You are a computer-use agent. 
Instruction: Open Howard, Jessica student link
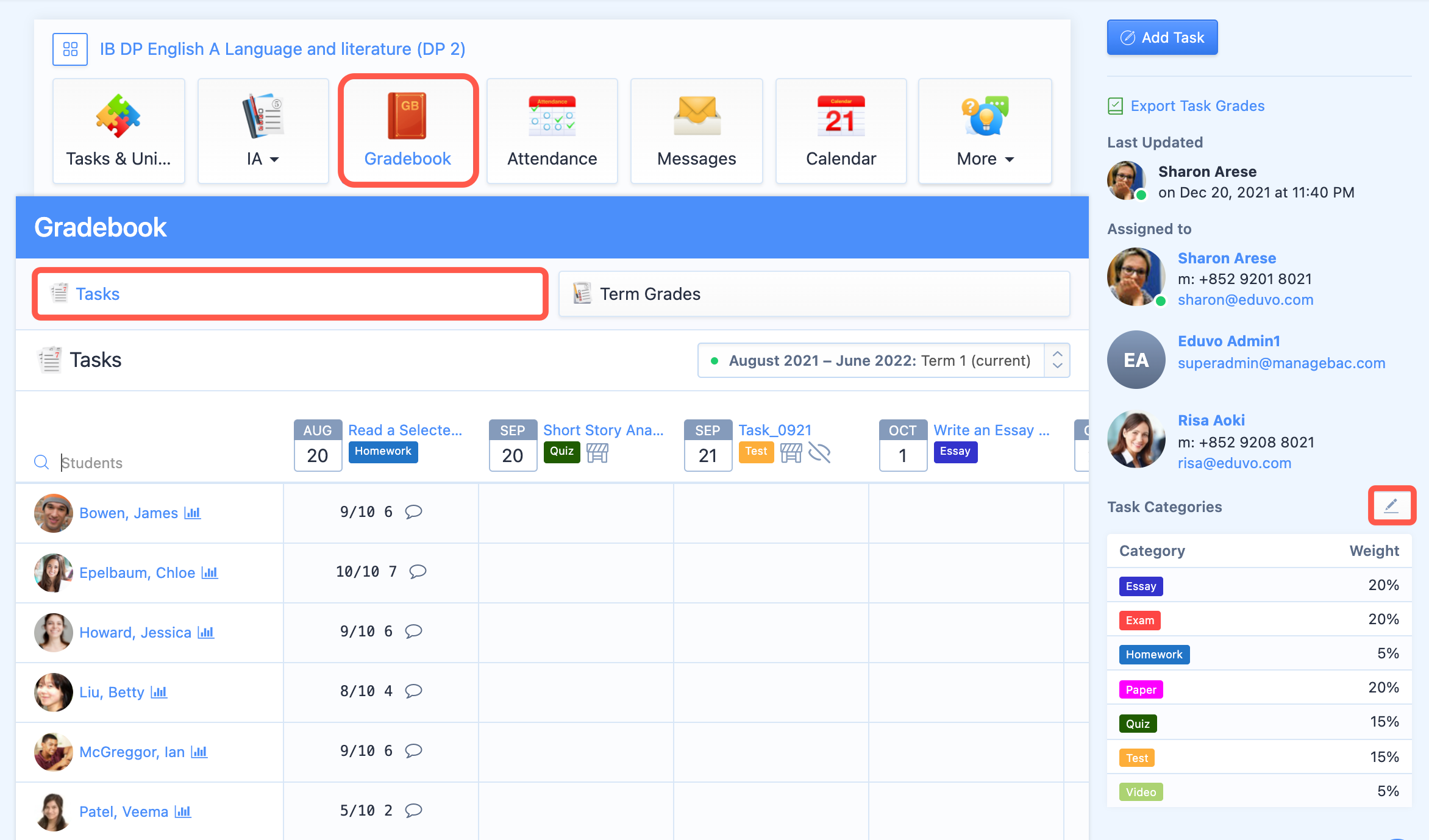coord(135,632)
